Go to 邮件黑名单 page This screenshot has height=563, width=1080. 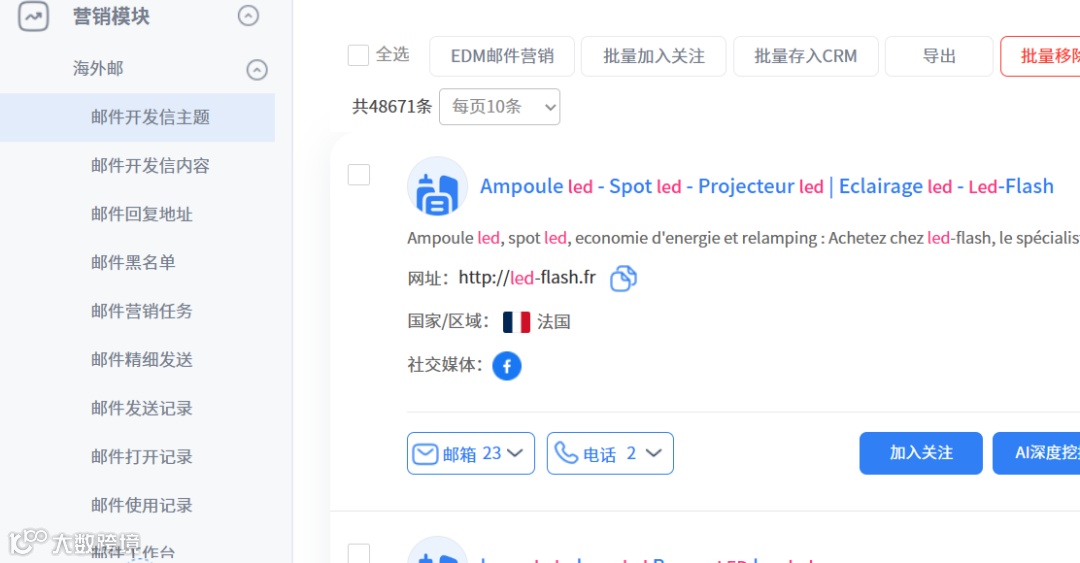tap(133, 263)
